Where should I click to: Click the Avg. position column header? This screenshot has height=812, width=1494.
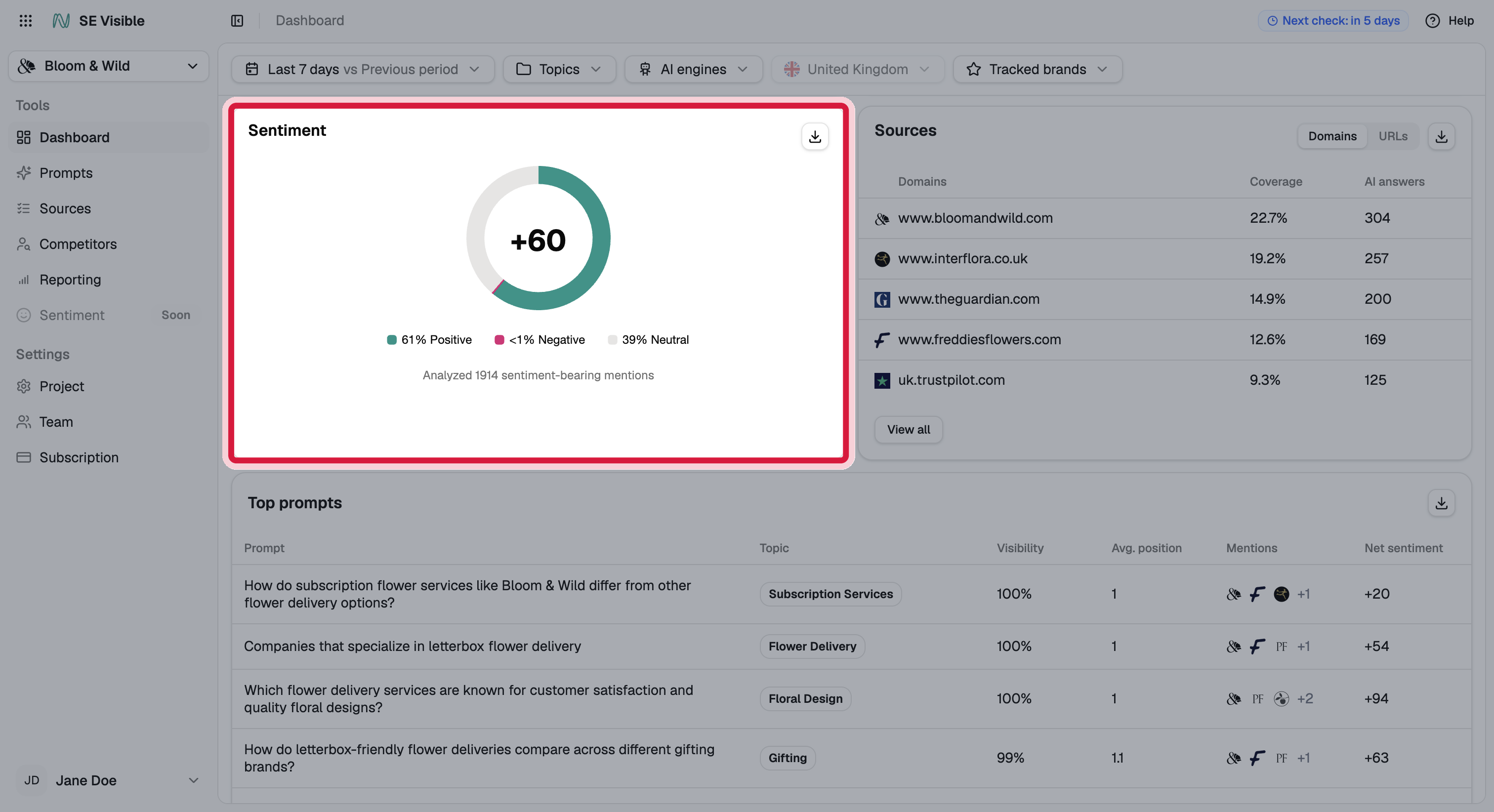click(x=1146, y=548)
